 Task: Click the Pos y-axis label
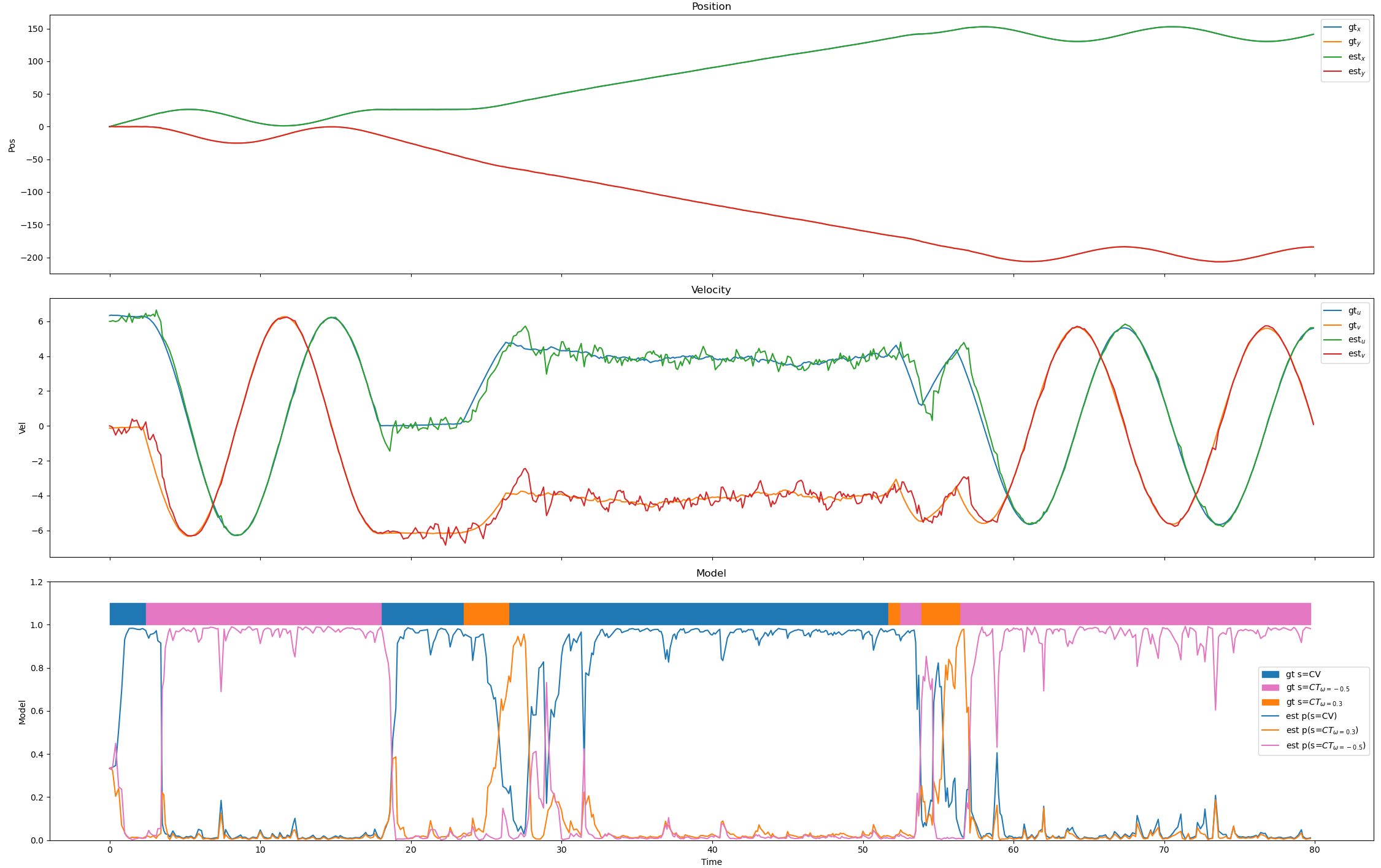click(x=12, y=145)
